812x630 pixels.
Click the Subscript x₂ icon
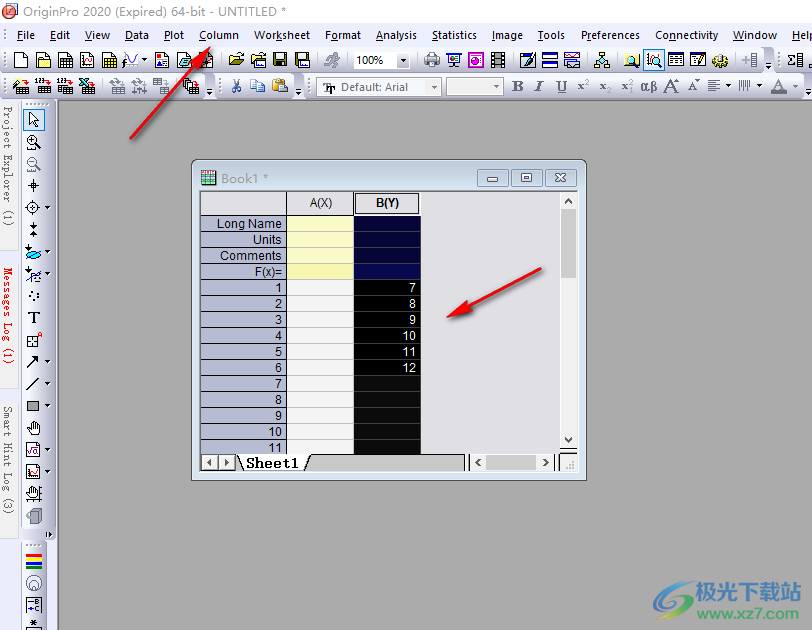[x=605, y=86]
